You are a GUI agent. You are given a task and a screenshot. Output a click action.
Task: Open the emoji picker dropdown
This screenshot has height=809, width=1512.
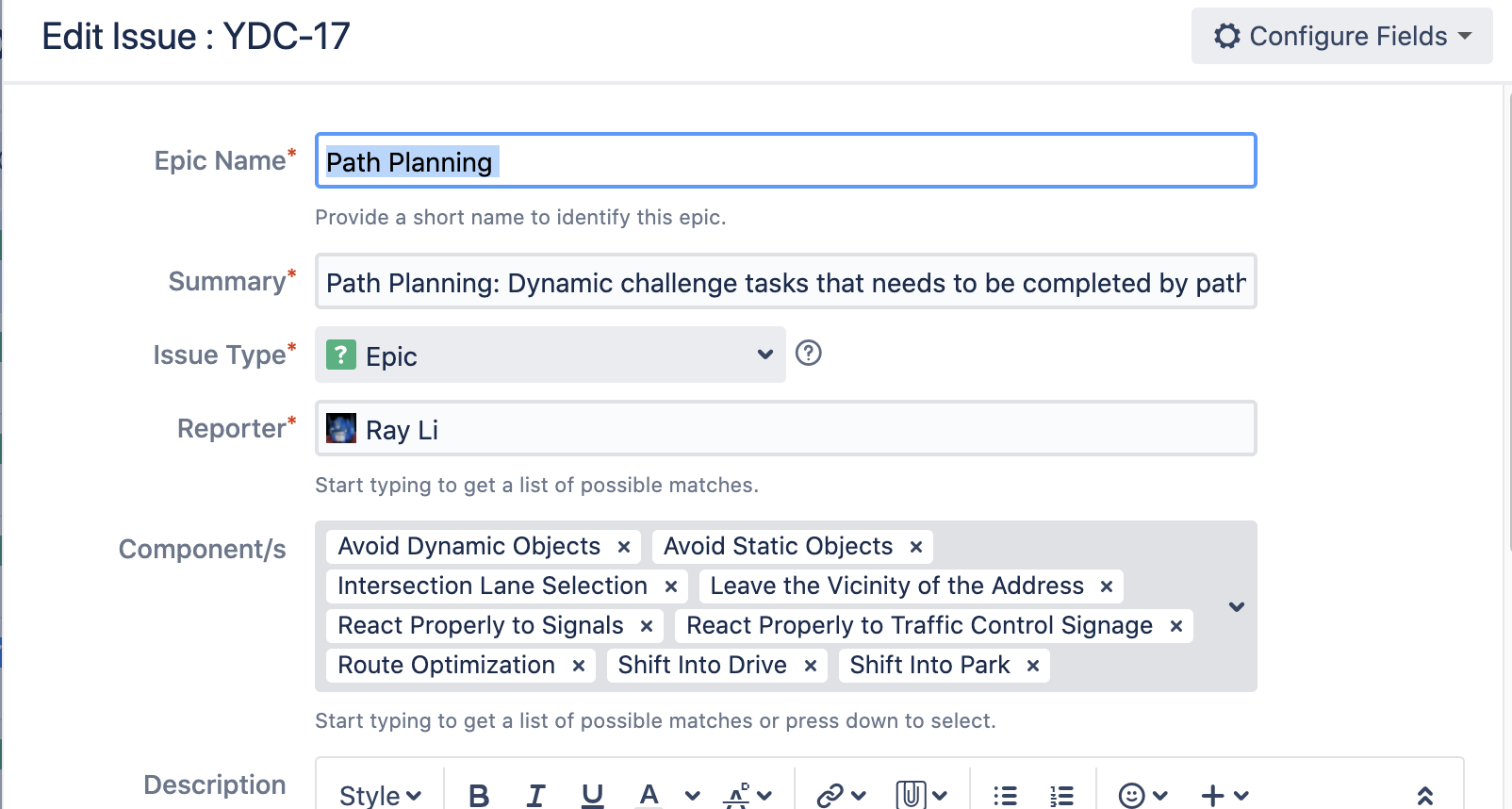click(x=1142, y=795)
